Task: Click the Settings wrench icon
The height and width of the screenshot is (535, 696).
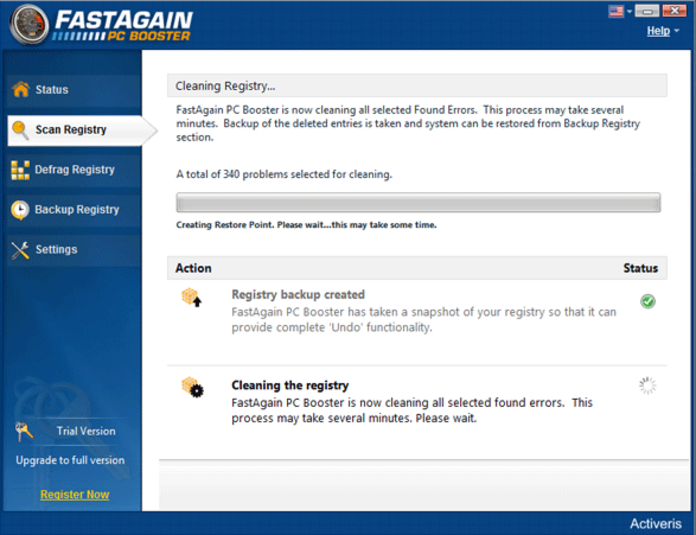Action: coord(20,250)
